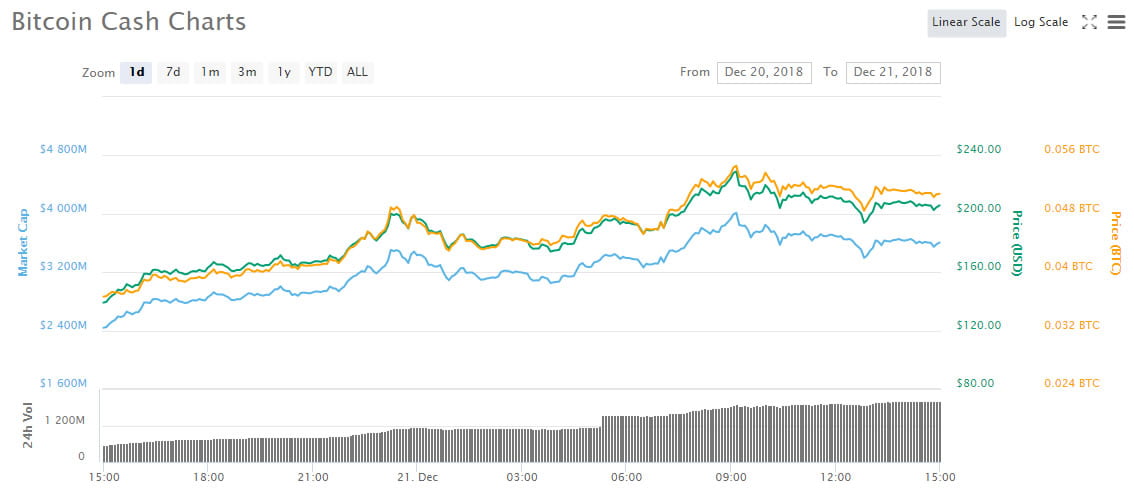
Task: Click the 18:00 time axis label
Action: 208,477
